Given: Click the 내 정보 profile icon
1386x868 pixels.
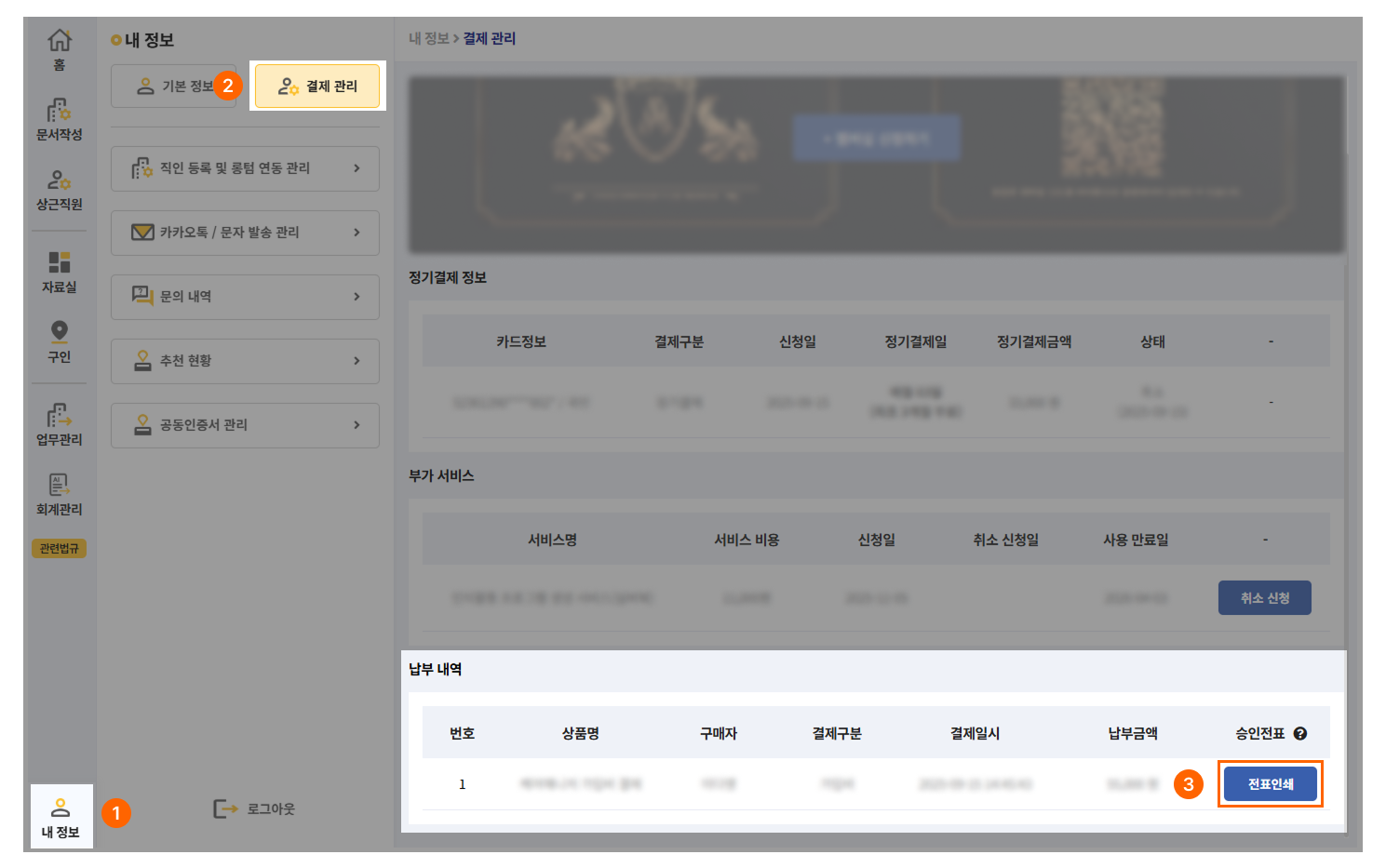Looking at the screenshot, I should (61, 808).
